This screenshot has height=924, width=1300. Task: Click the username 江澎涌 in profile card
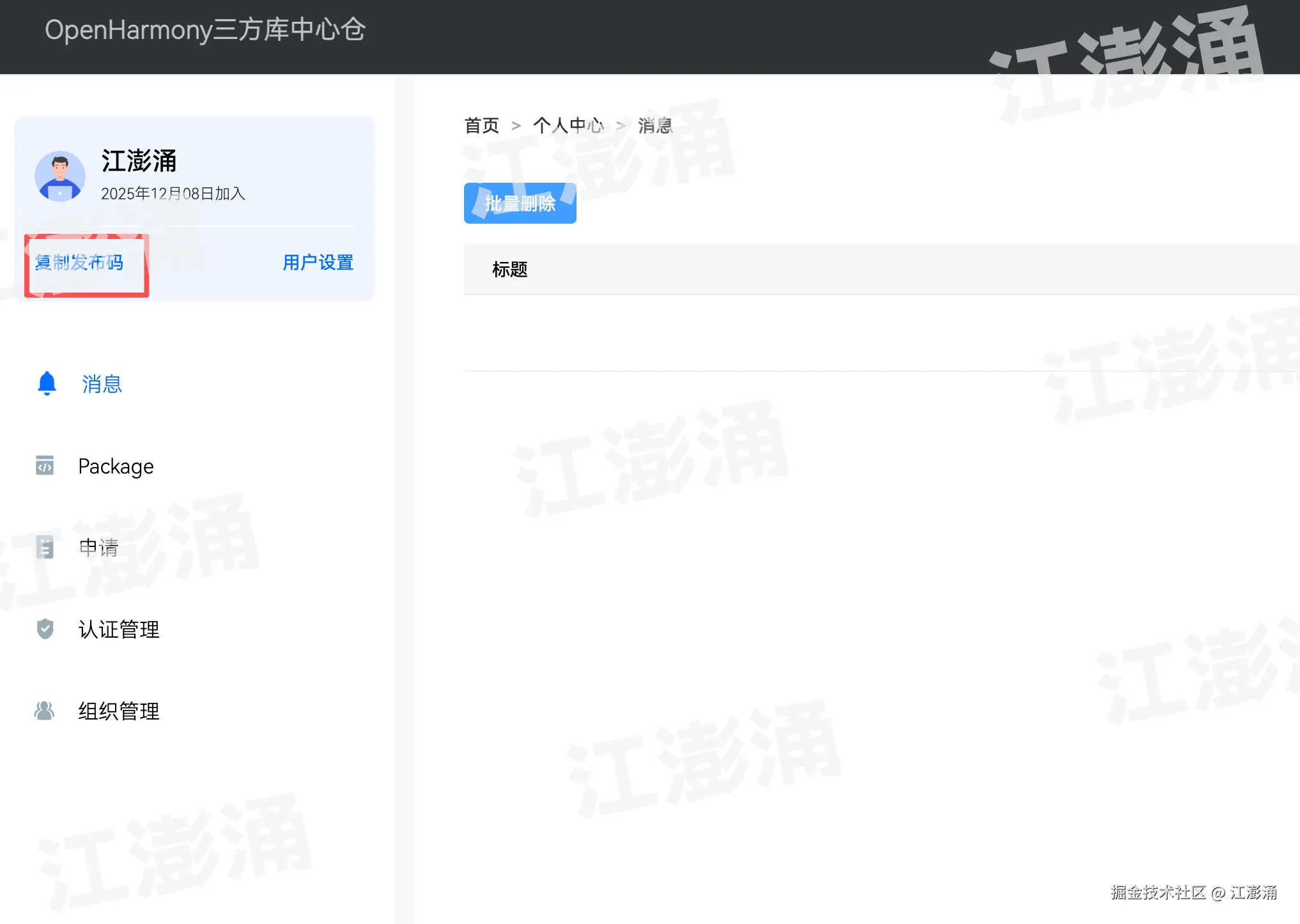coord(139,161)
